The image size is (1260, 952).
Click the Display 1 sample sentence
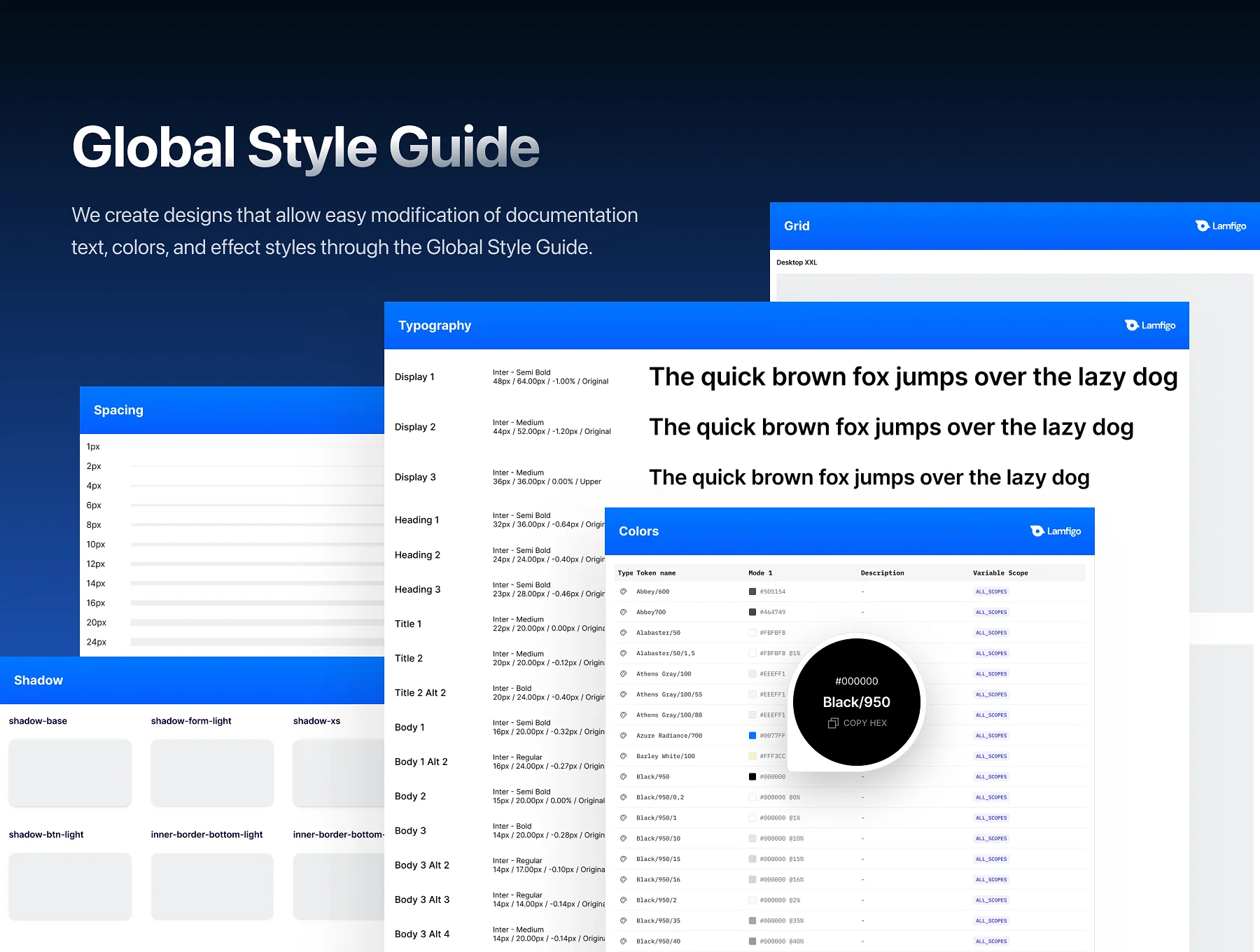point(913,377)
